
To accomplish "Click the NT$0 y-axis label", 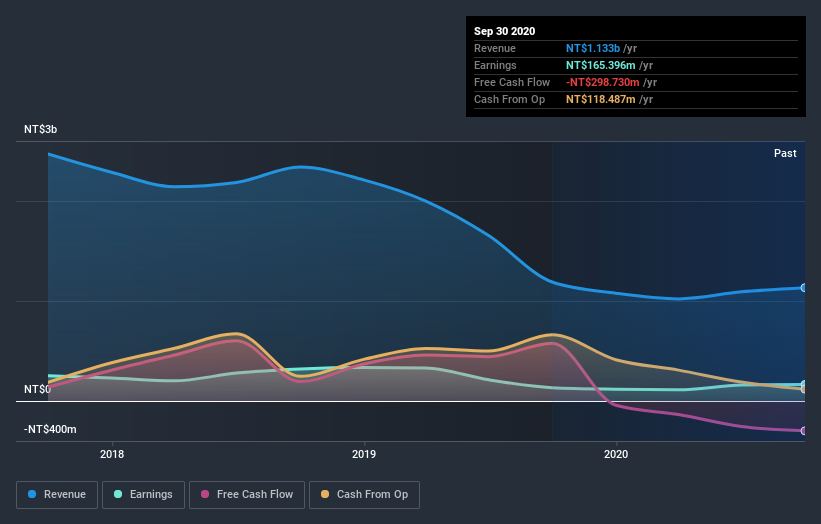I will (x=37, y=389).
